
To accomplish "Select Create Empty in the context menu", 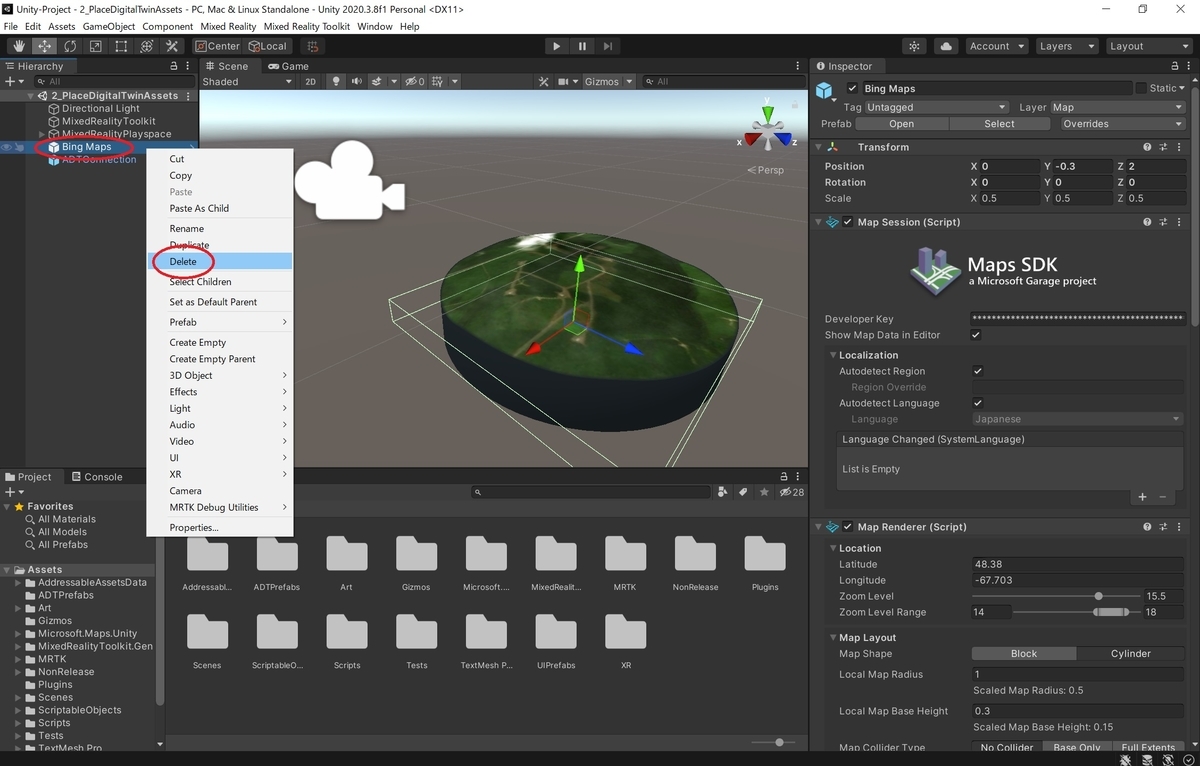I will (x=220, y=342).
